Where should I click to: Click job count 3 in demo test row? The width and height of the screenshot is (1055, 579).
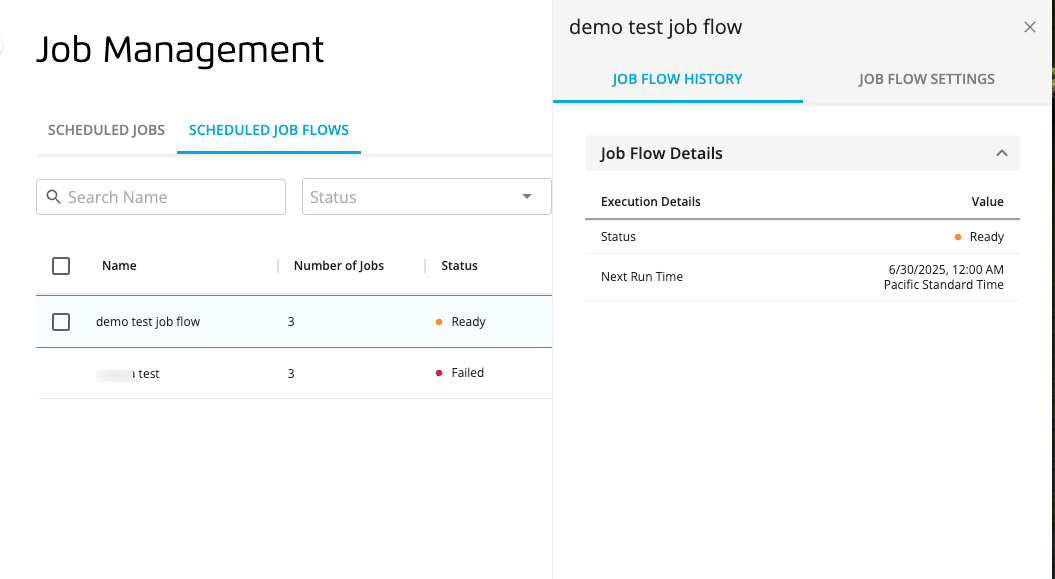291,321
